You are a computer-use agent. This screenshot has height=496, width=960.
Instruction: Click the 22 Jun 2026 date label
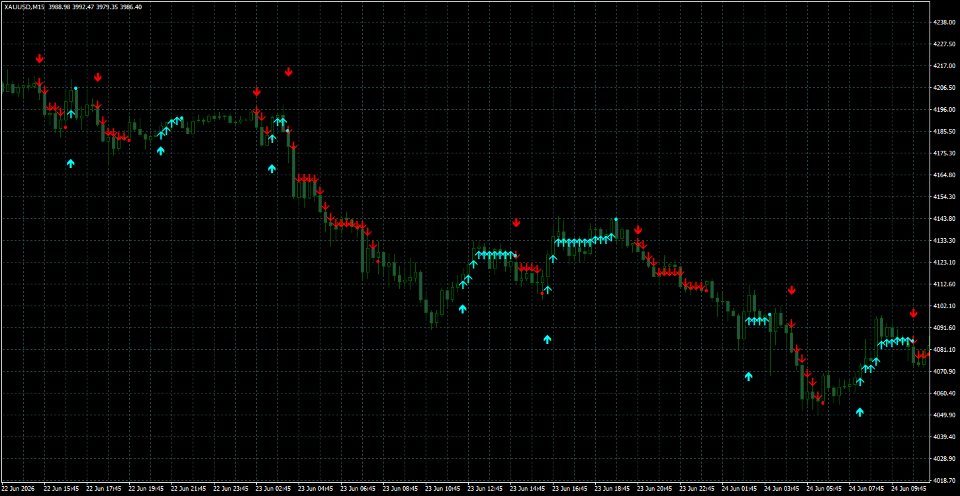[18, 489]
